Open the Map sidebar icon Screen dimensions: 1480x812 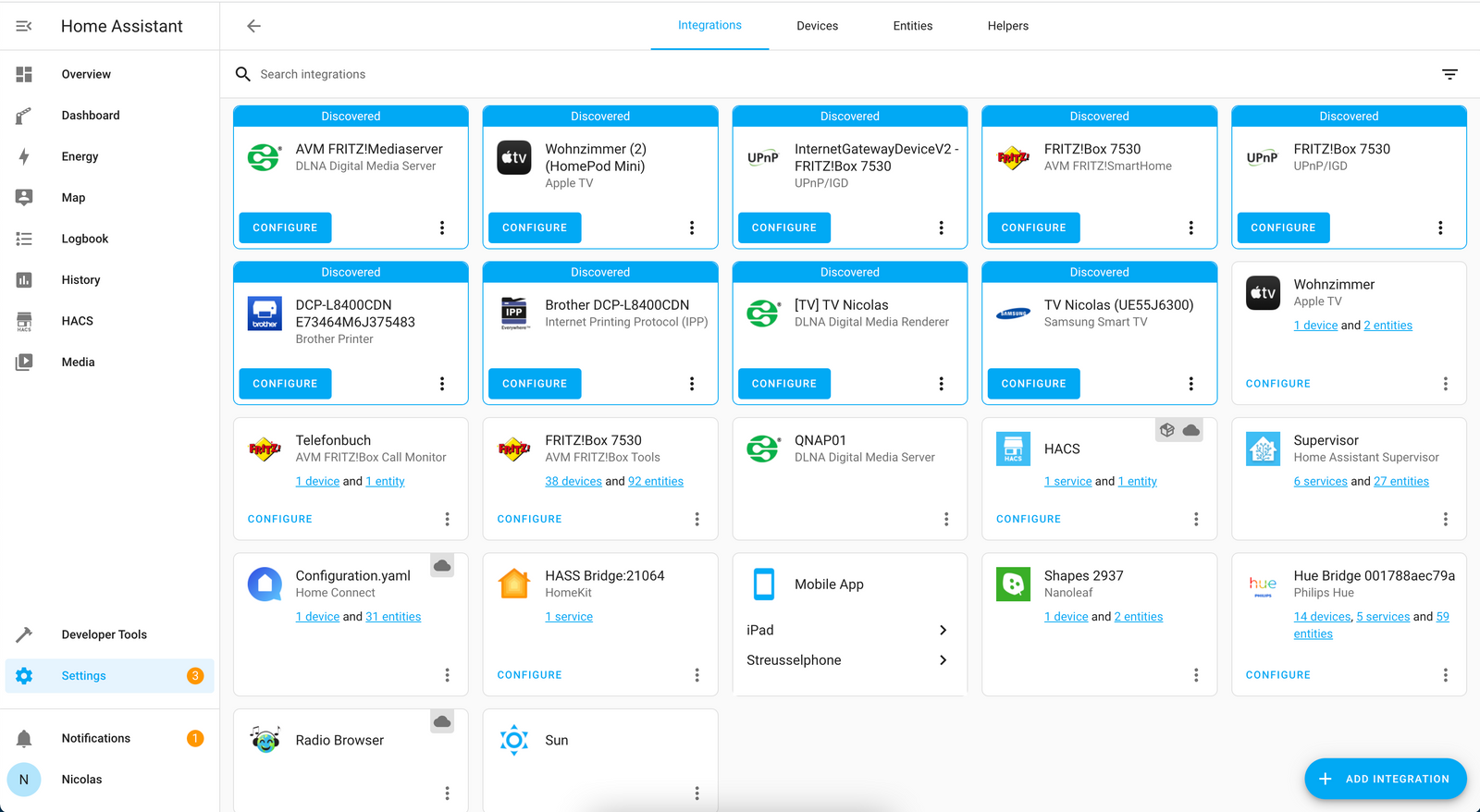click(24, 197)
